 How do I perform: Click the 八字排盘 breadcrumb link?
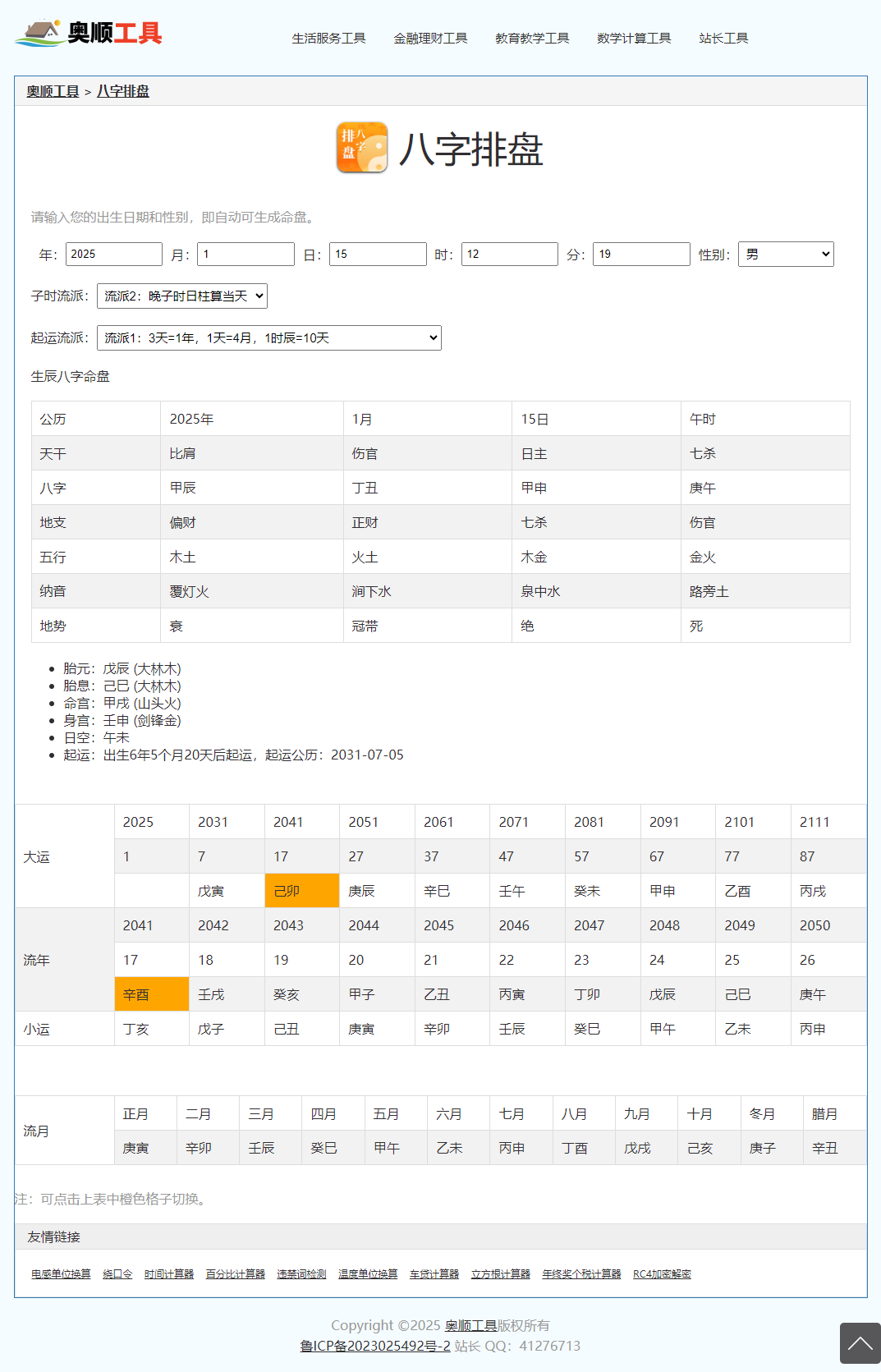tap(123, 91)
